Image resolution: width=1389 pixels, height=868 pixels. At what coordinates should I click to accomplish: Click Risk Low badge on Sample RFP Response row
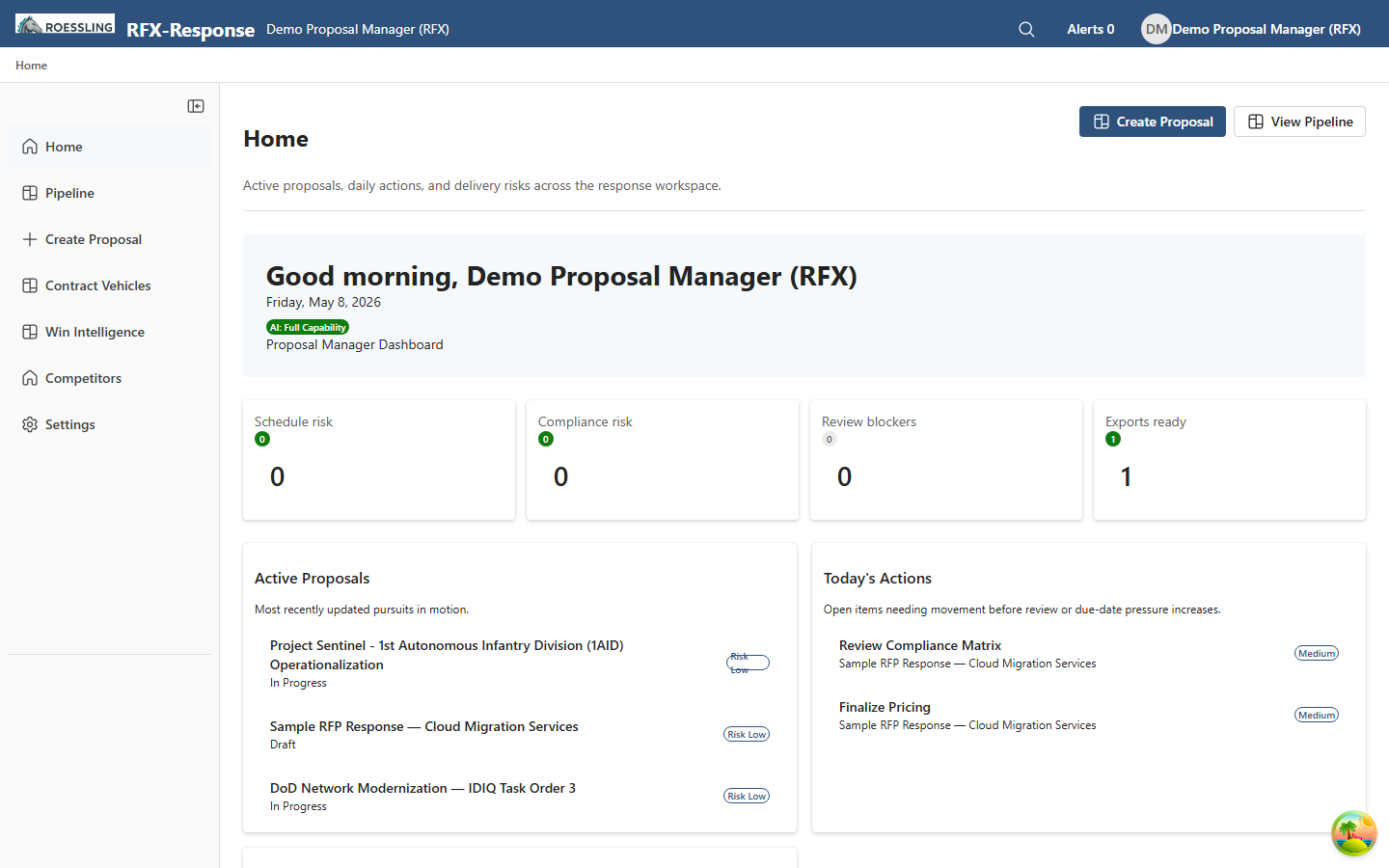click(747, 734)
